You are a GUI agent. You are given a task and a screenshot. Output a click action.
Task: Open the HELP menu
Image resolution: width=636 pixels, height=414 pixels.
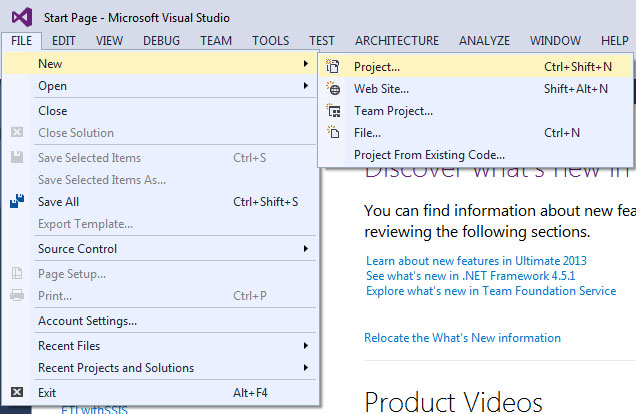(615, 41)
